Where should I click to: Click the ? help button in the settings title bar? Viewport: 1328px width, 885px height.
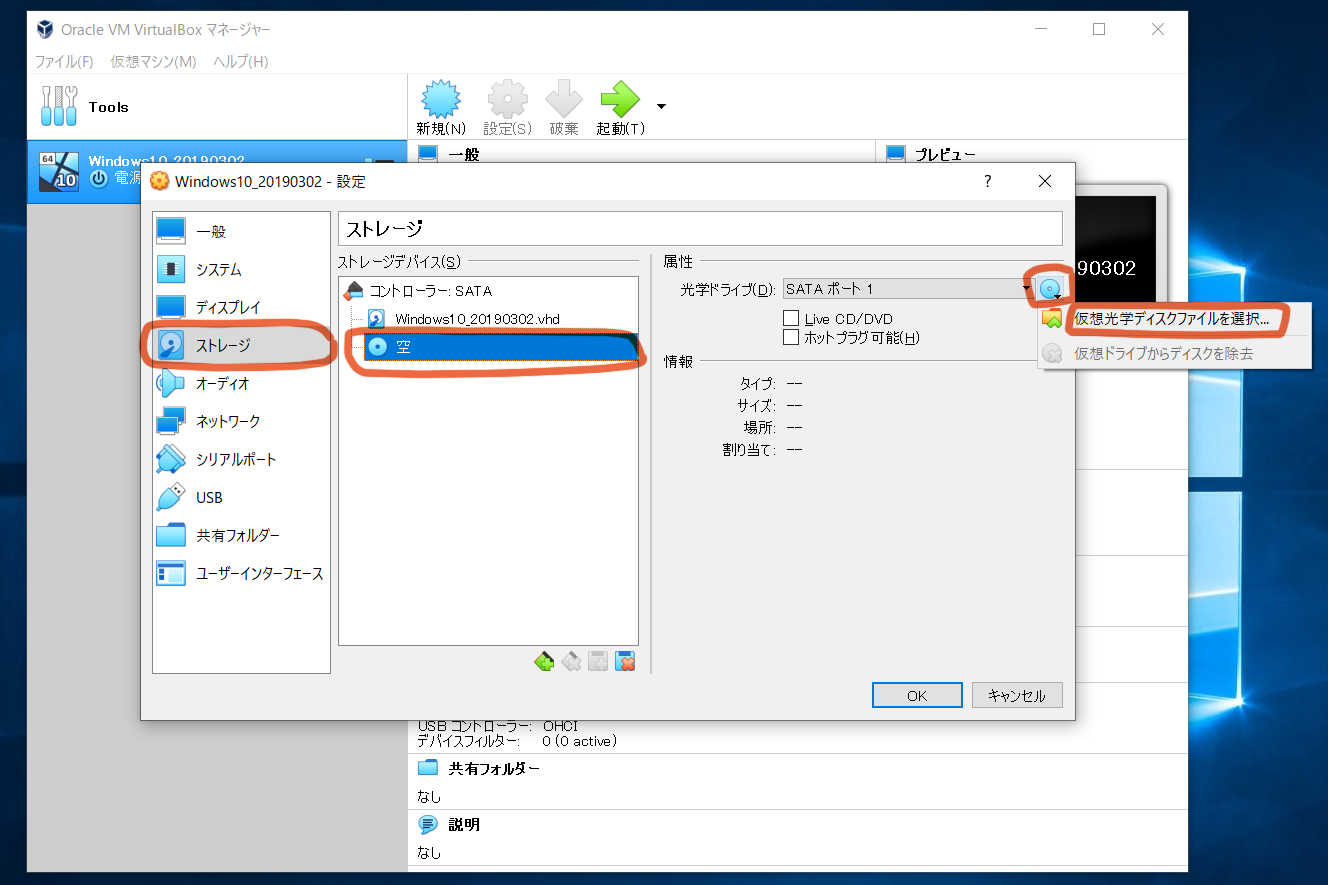point(988,181)
